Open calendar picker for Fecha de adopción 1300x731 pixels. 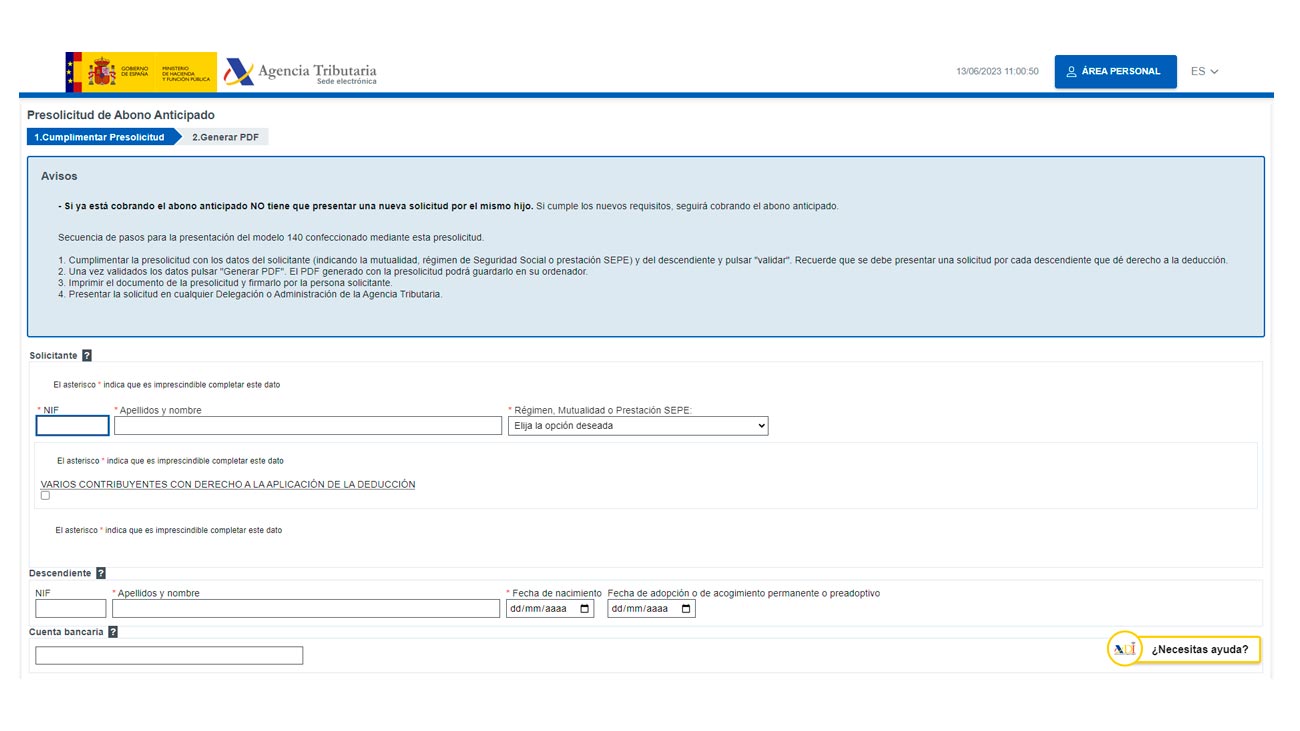tap(687, 609)
